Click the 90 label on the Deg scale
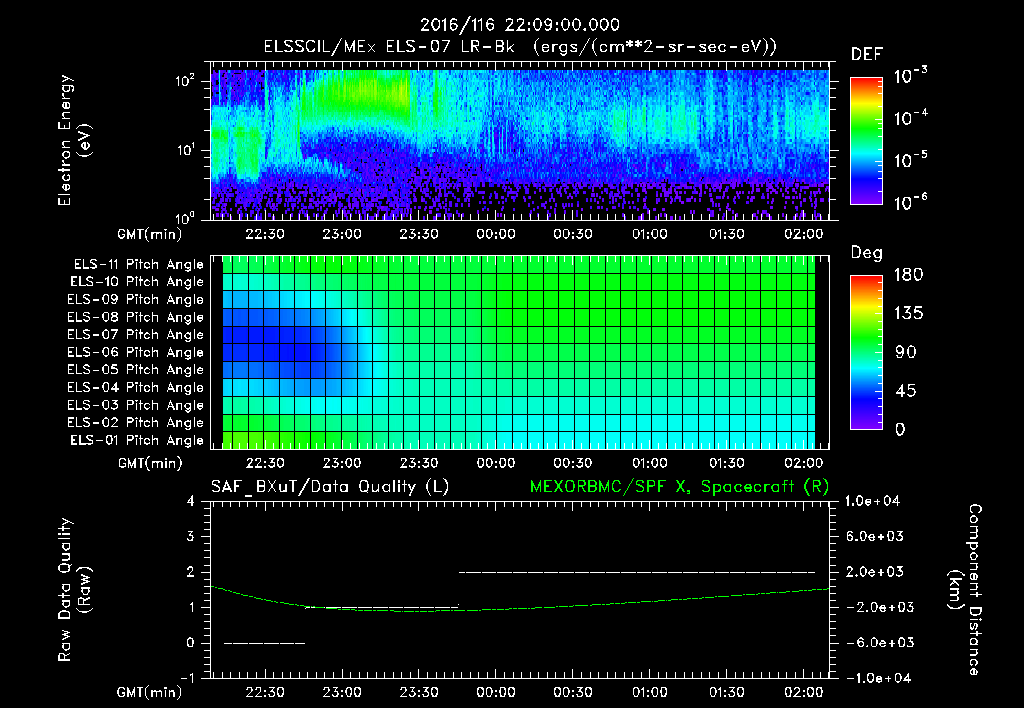 click(x=906, y=352)
